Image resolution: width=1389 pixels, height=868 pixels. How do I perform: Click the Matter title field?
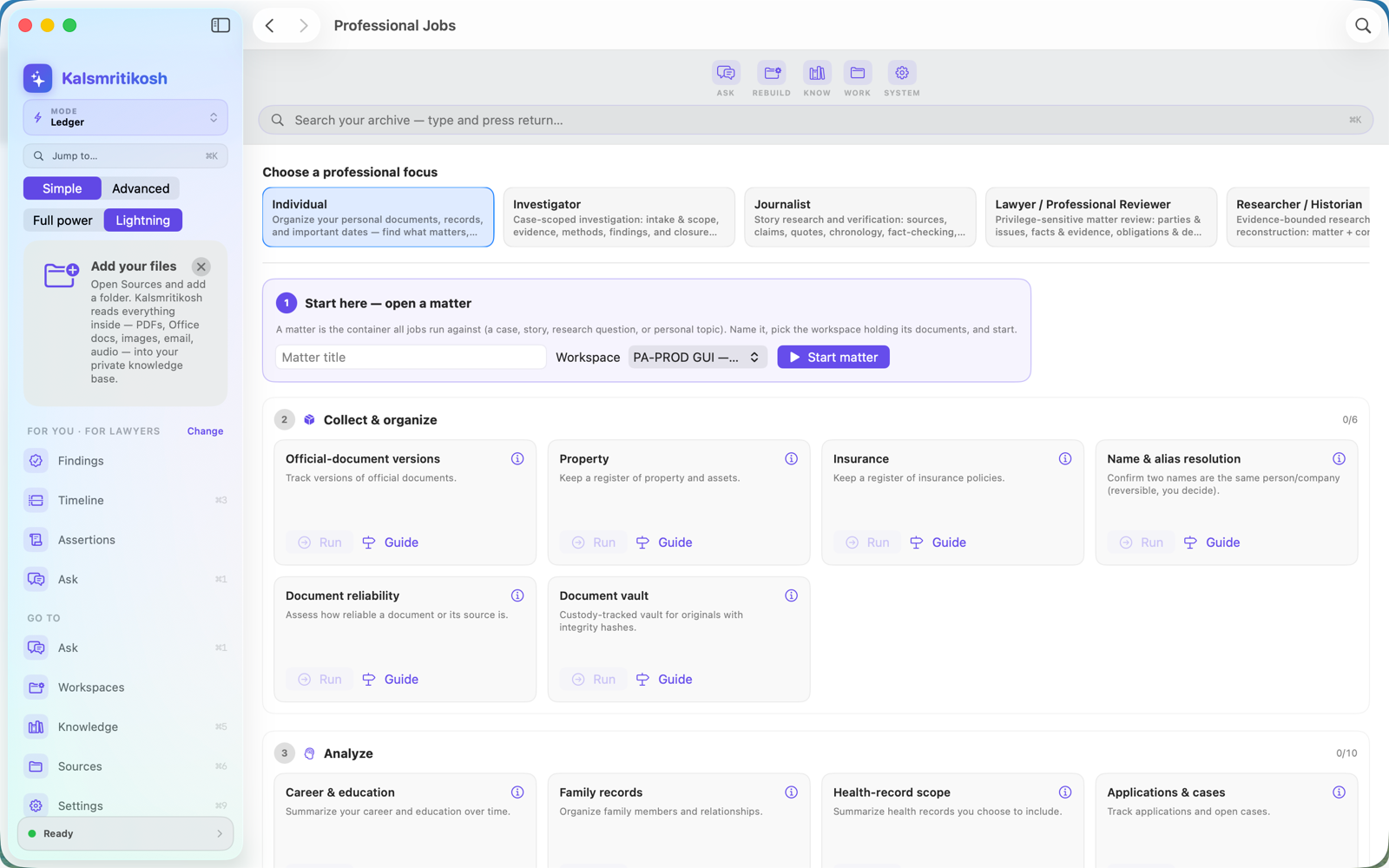[411, 358]
